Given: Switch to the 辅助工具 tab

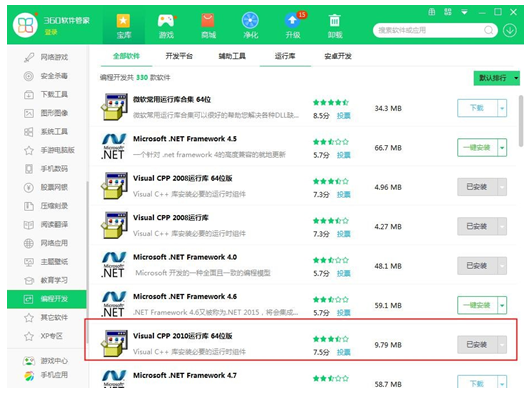Looking at the screenshot, I should [x=232, y=56].
